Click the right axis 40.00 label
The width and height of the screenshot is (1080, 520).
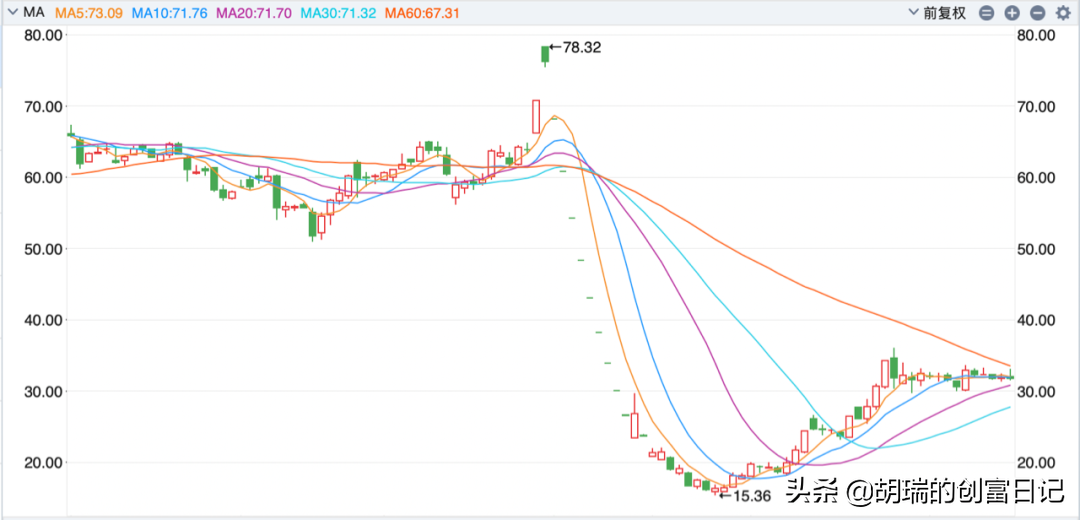pyautogui.click(x=1037, y=320)
